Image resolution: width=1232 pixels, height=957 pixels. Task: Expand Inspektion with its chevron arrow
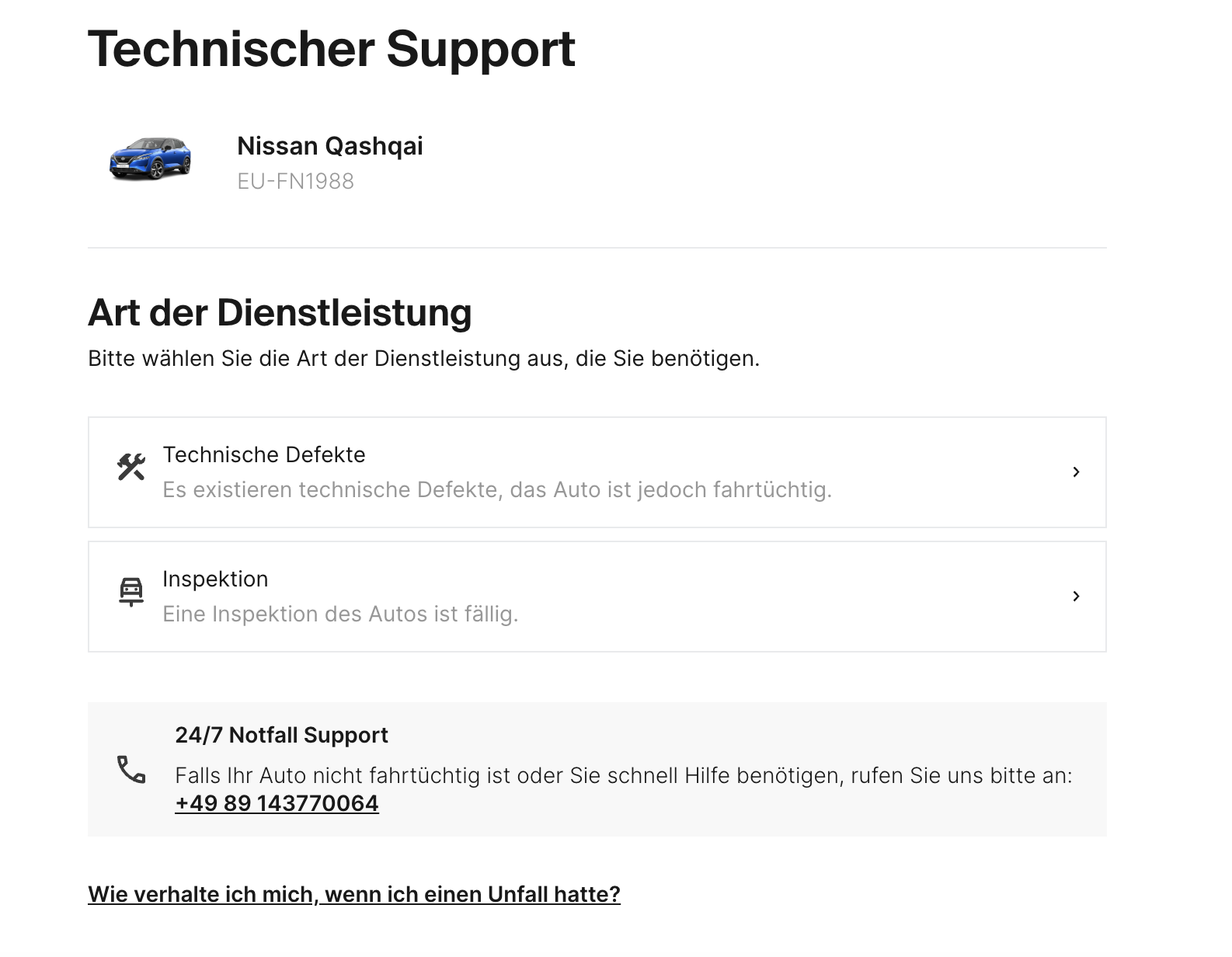(x=1076, y=596)
